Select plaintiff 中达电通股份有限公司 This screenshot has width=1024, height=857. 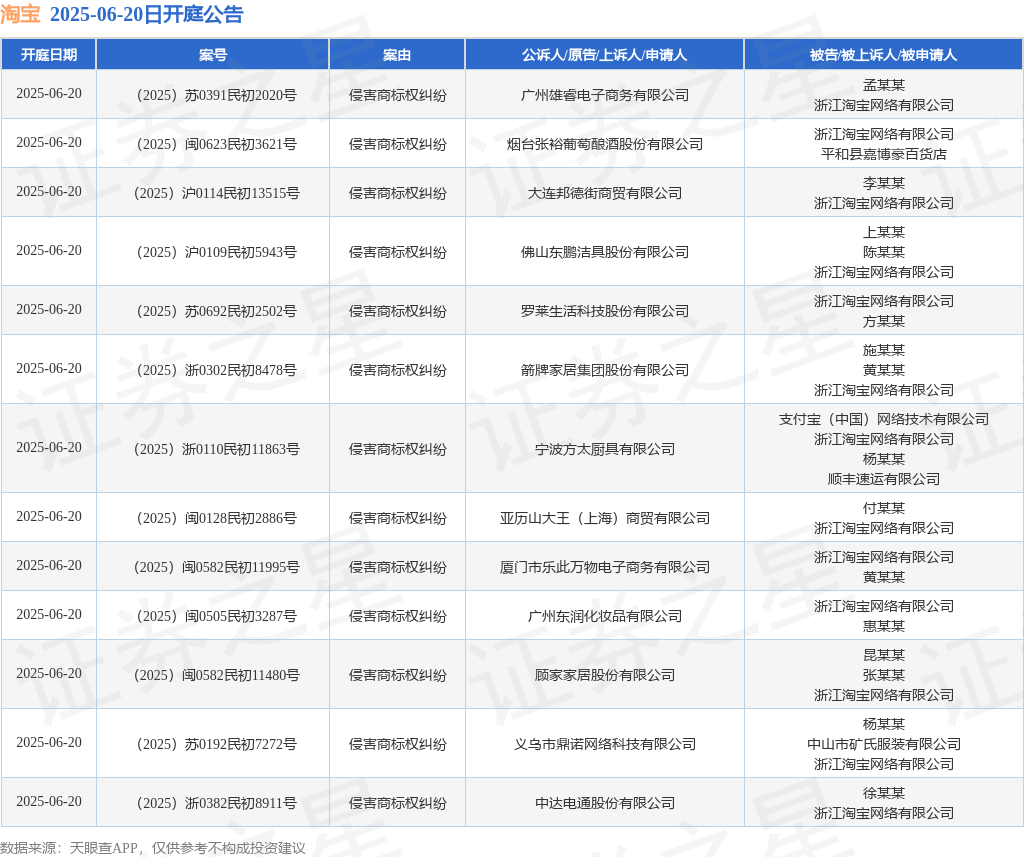pos(603,802)
